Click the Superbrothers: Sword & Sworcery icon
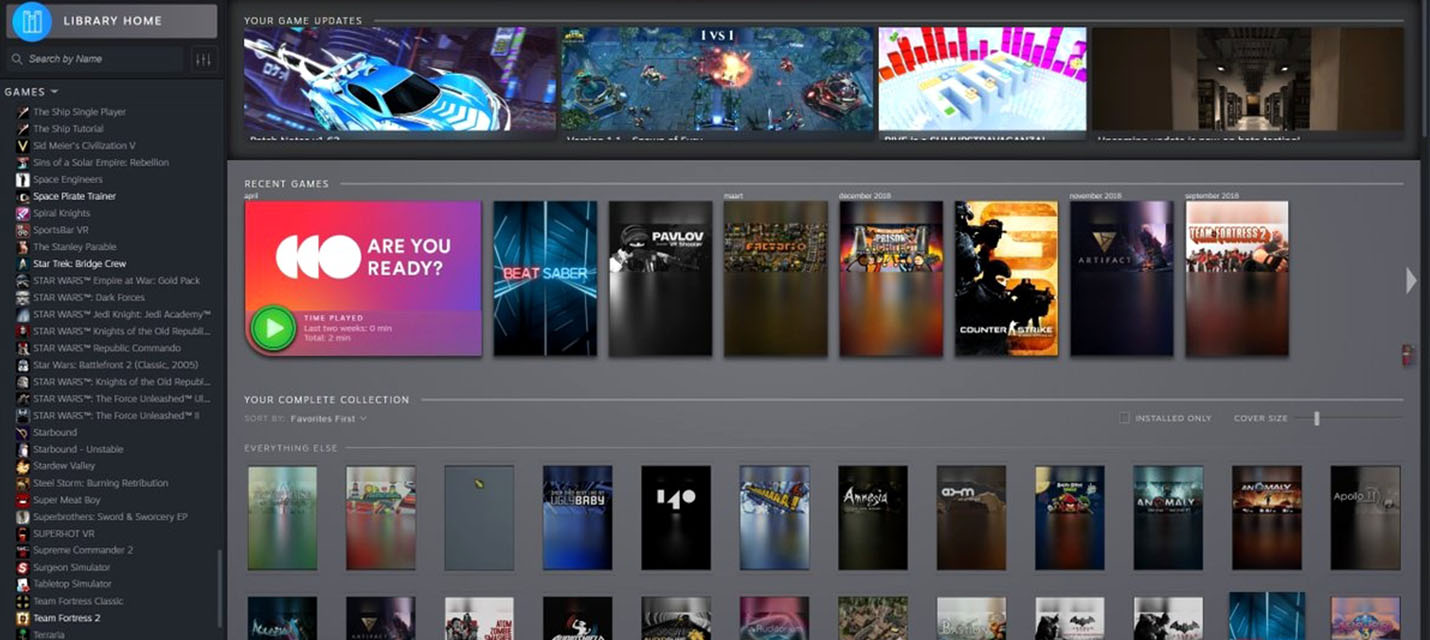The height and width of the screenshot is (640, 1430). pos(23,517)
